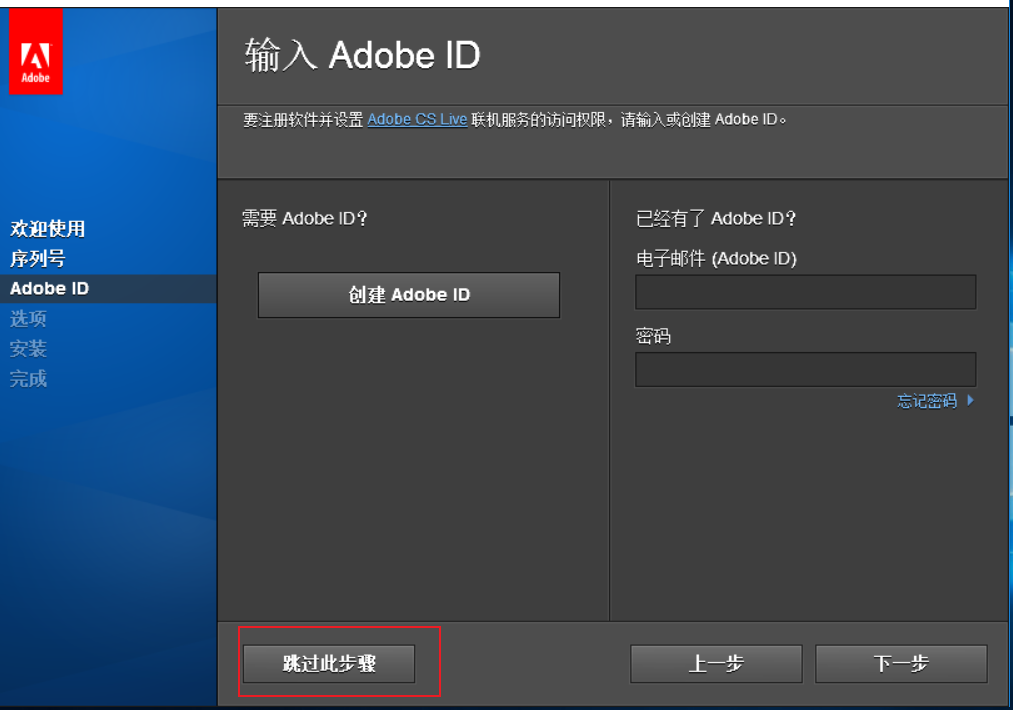Click inside the red highlight box
The height and width of the screenshot is (710, 1013).
pyautogui.click(x=328, y=662)
